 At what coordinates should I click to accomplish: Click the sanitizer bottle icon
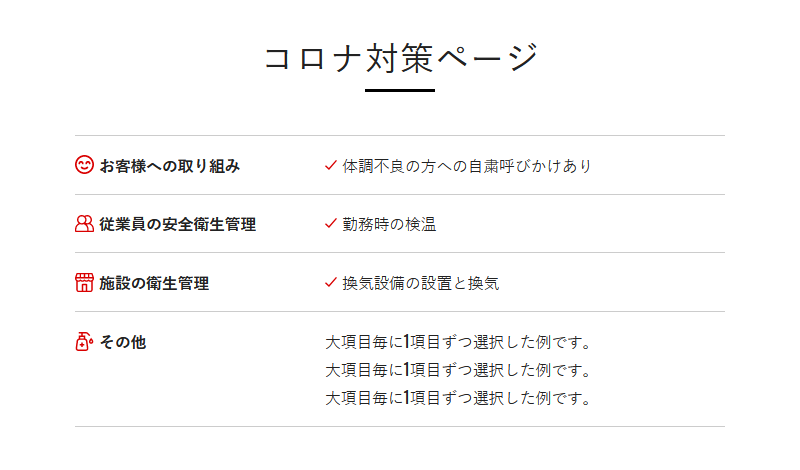click(84, 342)
